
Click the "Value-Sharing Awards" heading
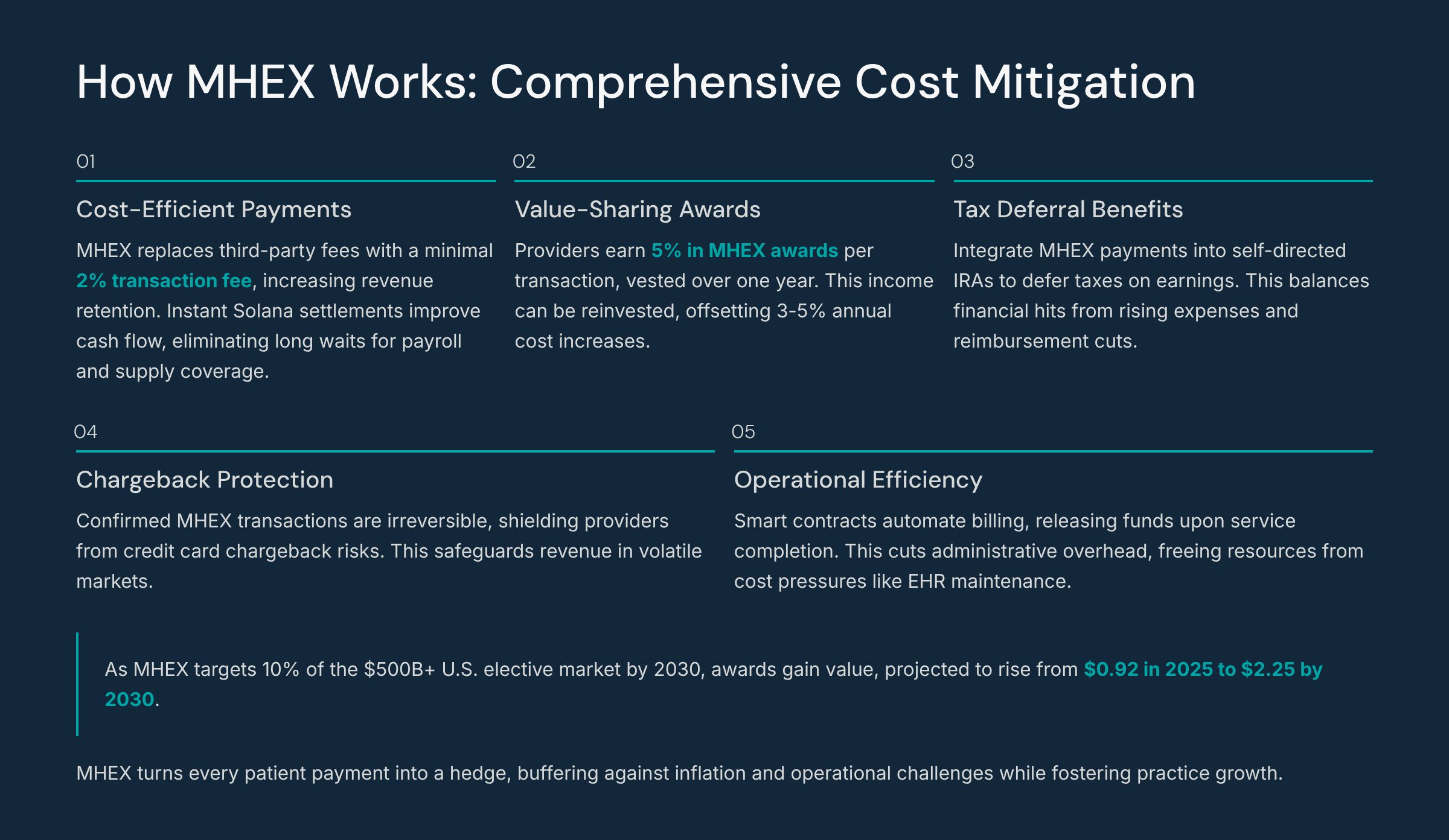click(638, 209)
